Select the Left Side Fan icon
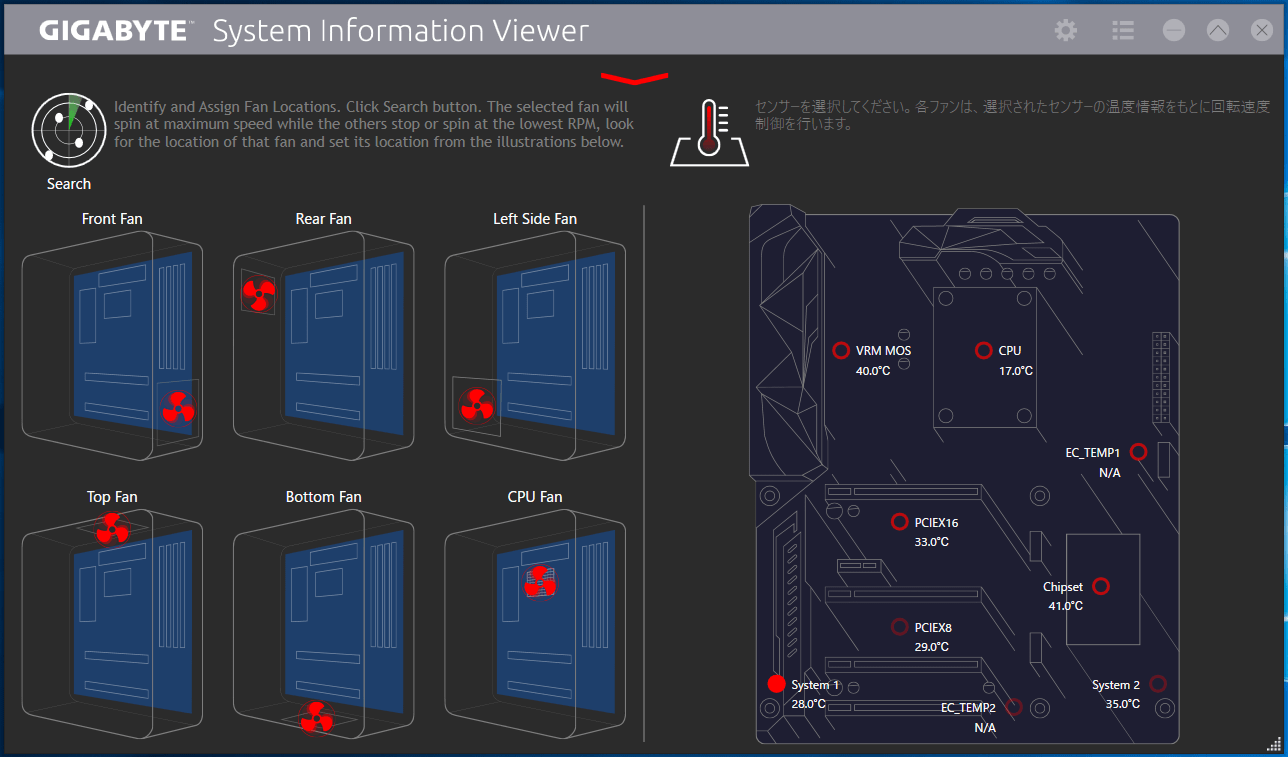The width and height of the screenshot is (1288, 757). (476, 405)
